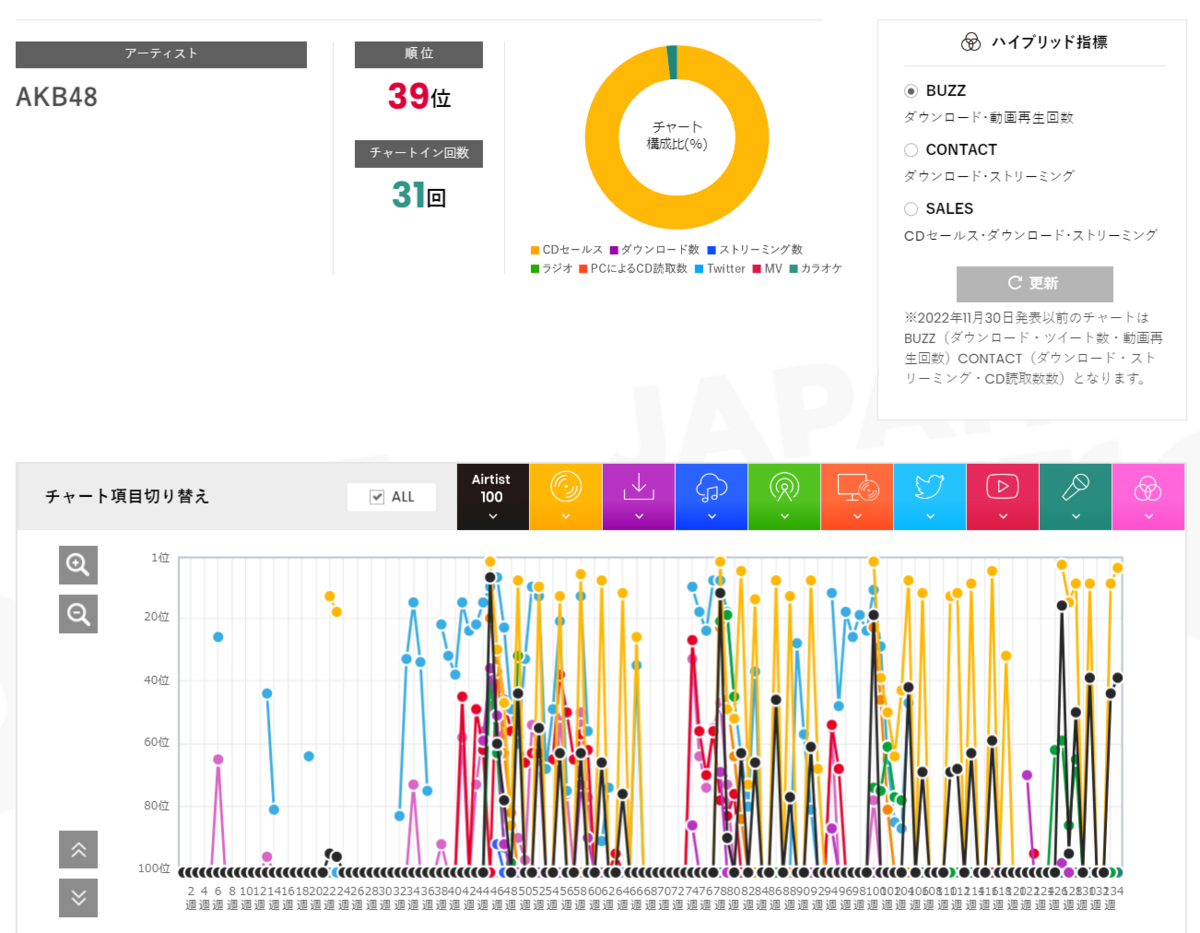
Task: Click the カラオケ legend swatch
Action: (x=793, y=268)
